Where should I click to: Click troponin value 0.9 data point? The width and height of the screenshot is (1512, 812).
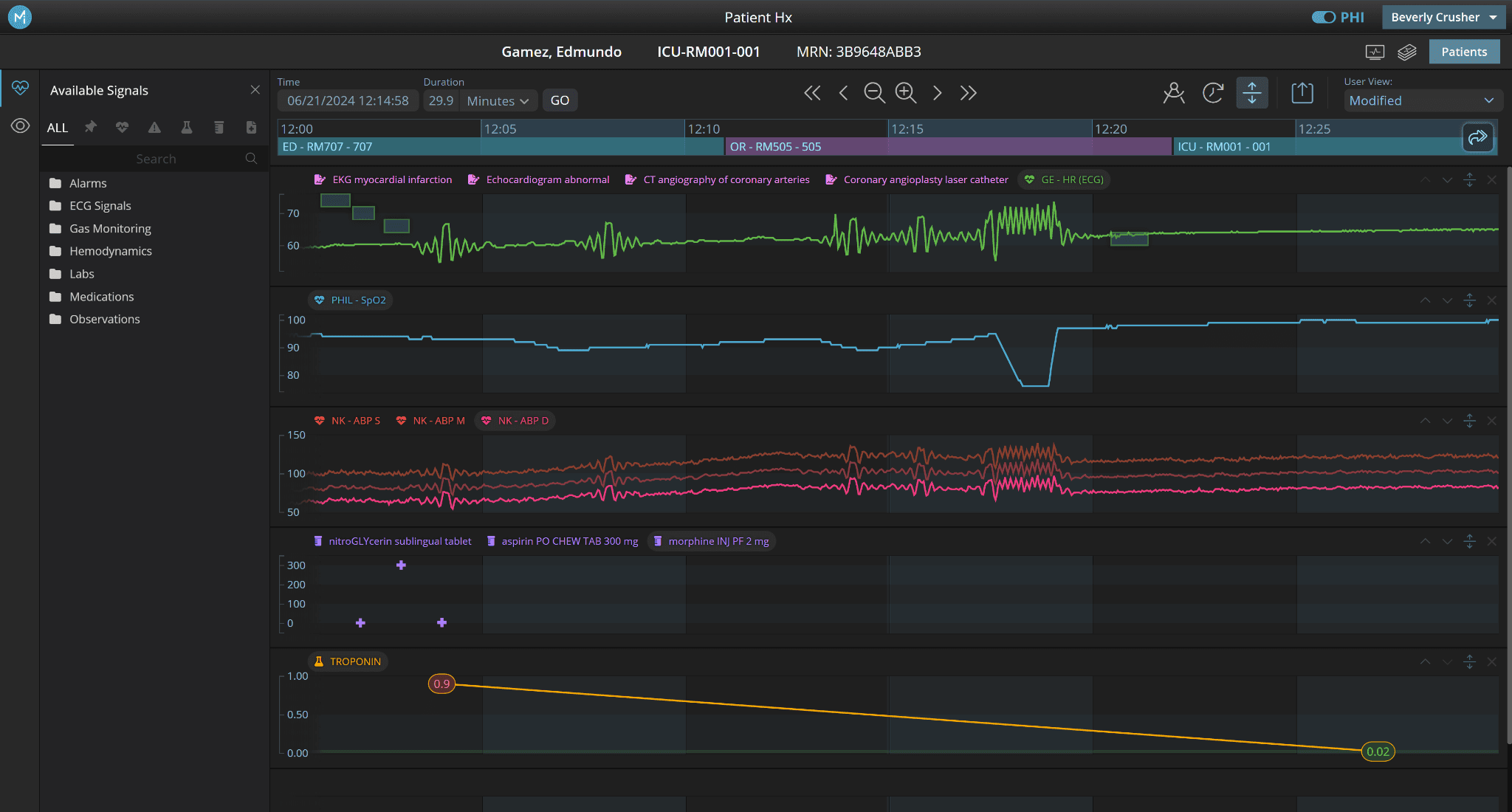(x=441, y=684)
